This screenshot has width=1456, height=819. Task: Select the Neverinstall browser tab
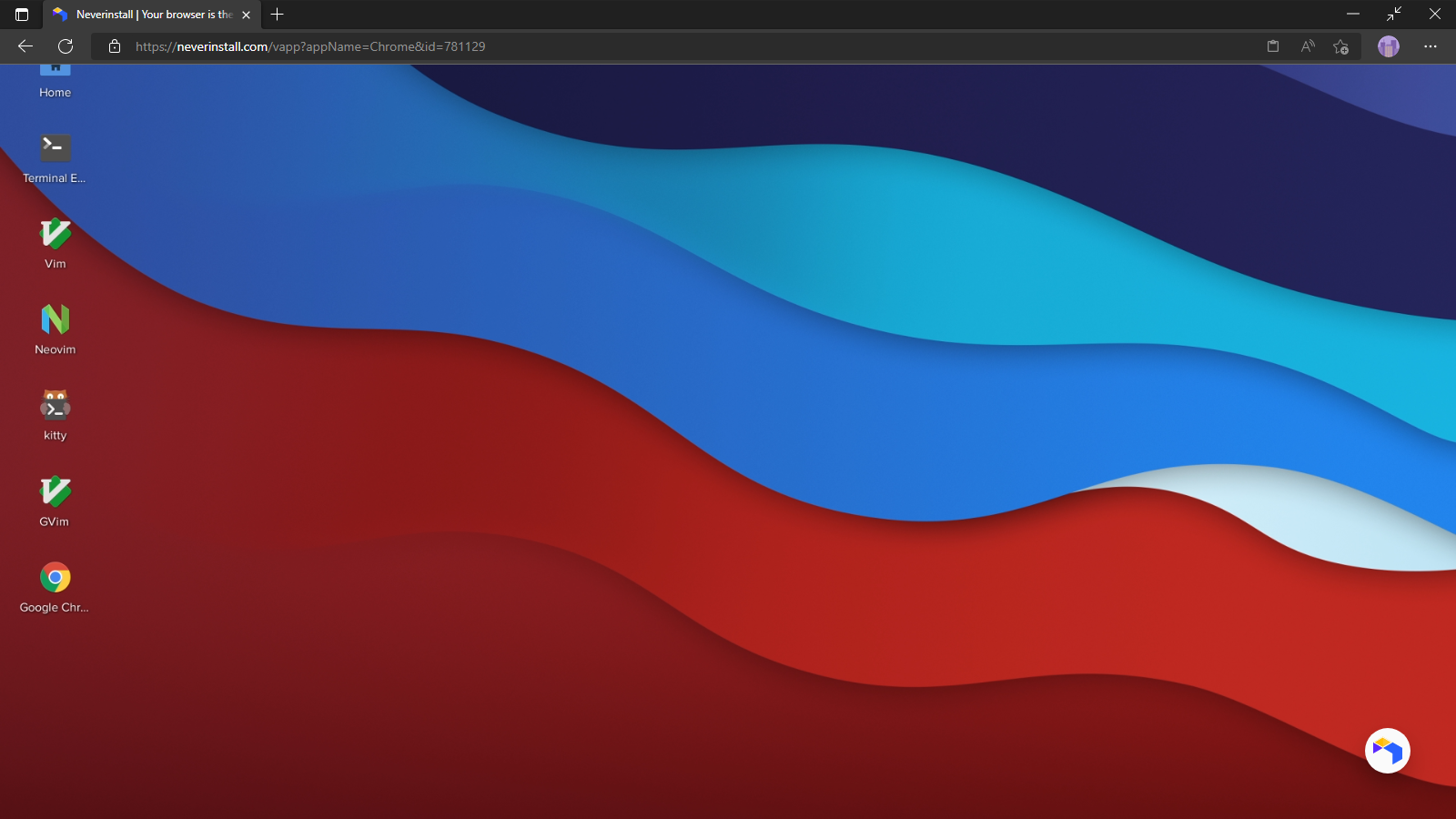(x=152, y=15)
